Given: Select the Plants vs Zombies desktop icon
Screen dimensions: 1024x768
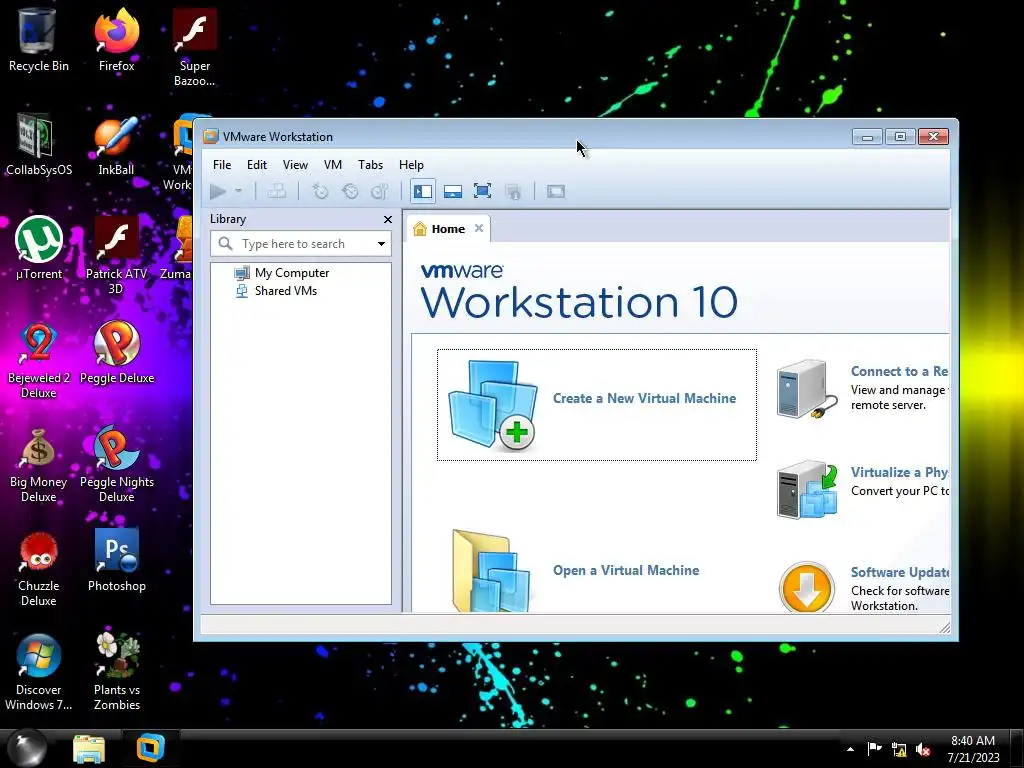Looking at the screenshot, I should [x=116, y=671].
